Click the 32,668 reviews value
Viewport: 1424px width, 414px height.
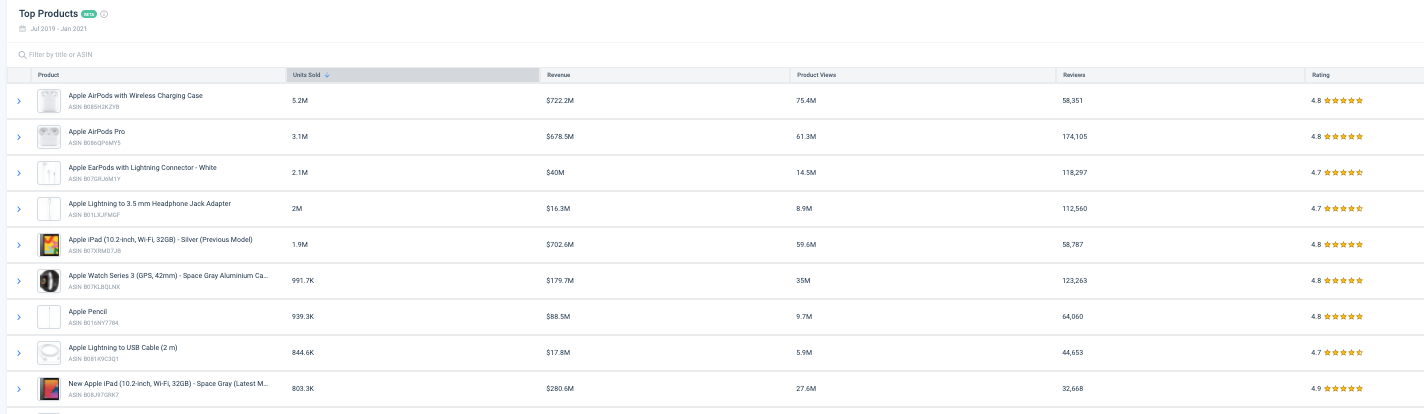coord(1073,389)
